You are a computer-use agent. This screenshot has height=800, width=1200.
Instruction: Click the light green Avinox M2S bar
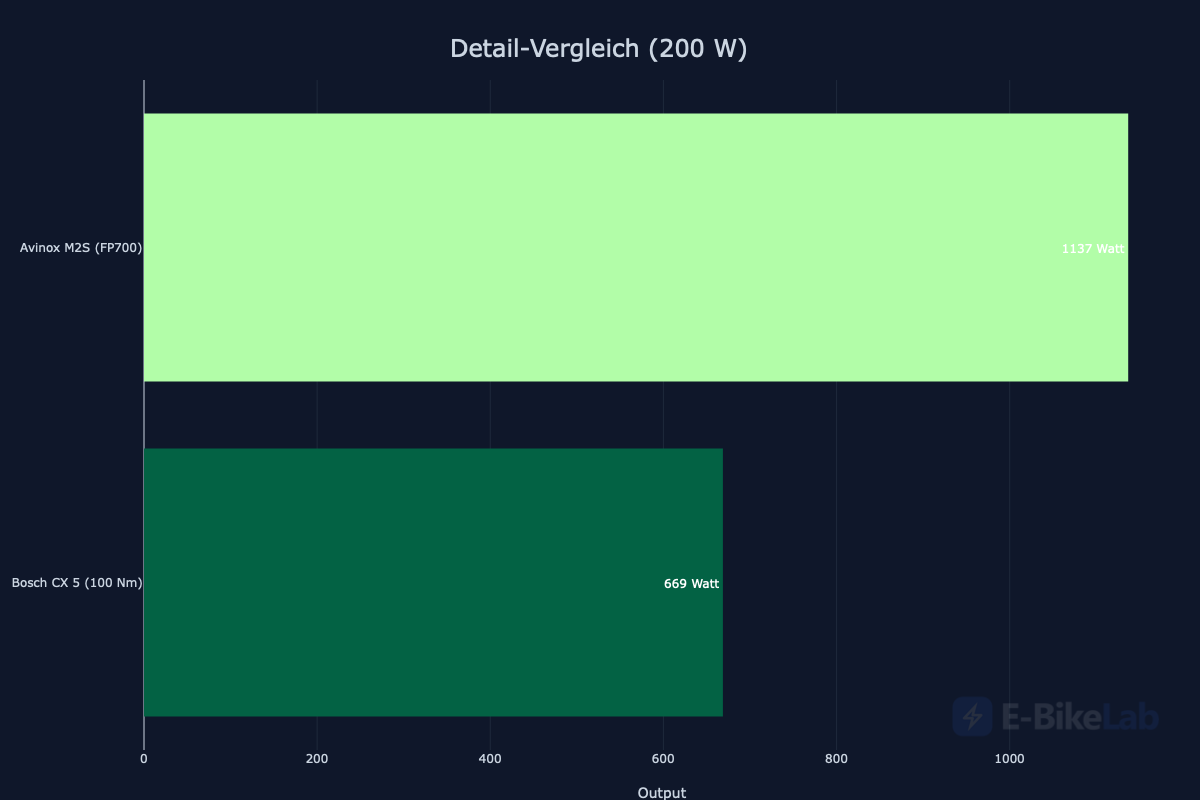pyautogui.click(x=636, y=247)
